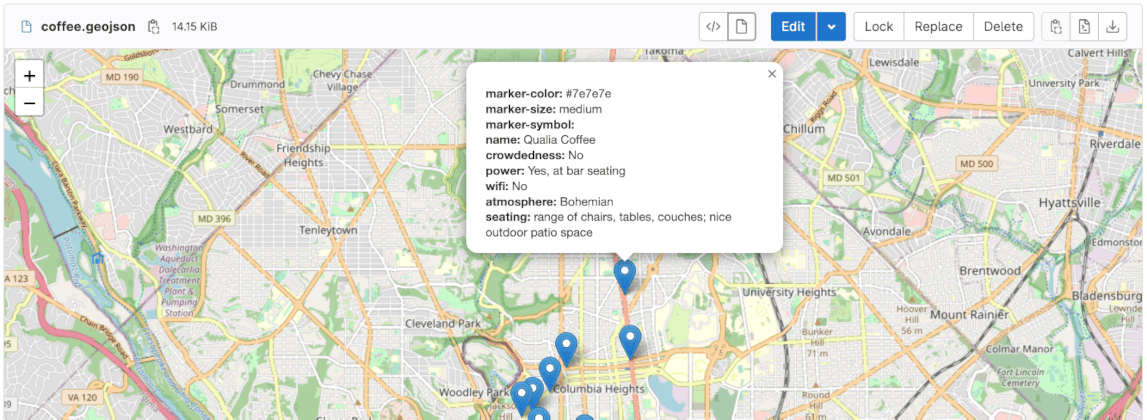This screenshot has height=420, width=1147.
Task: Click the coffee.geojson file name
Action: pos(90,26)
